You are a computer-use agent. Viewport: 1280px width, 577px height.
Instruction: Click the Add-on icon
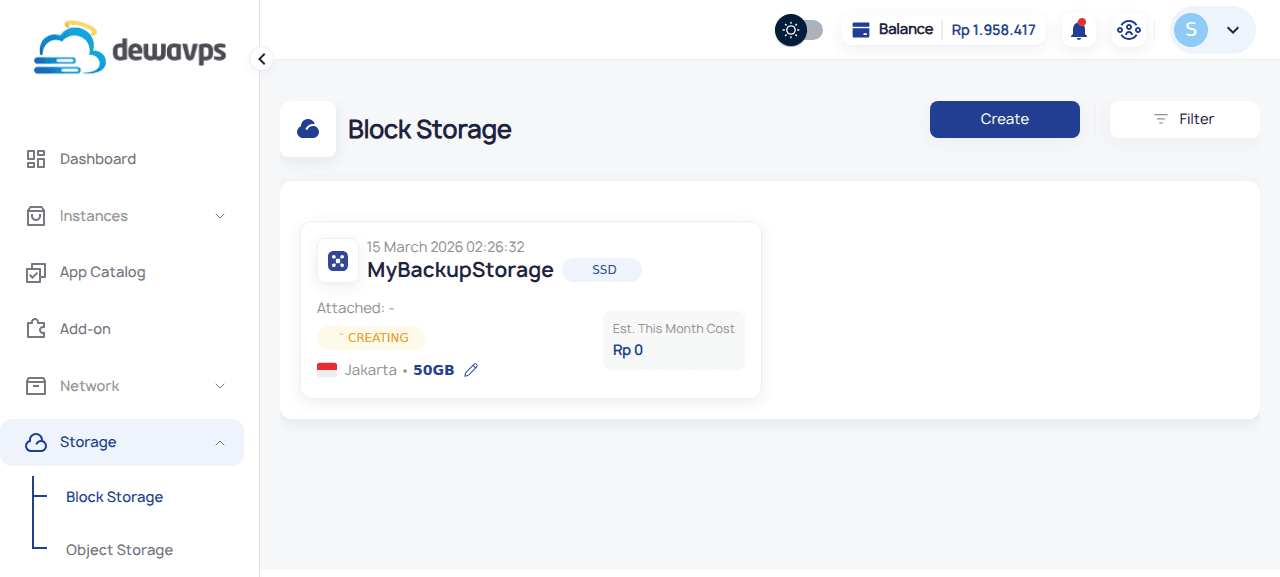[x=36, y=328]
